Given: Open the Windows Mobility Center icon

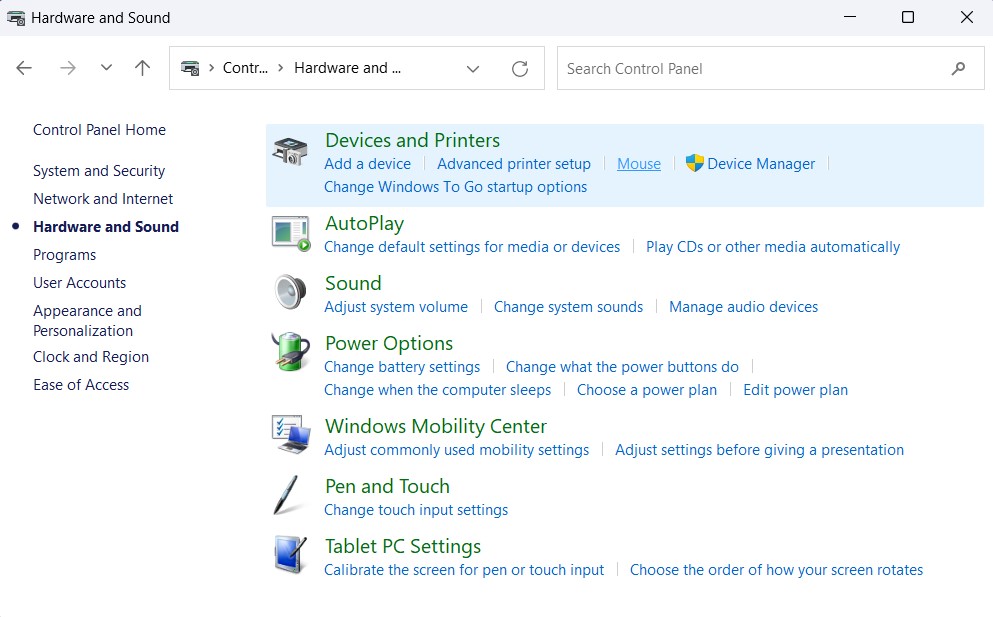Looking at the screenshot, I should [291, 435].
